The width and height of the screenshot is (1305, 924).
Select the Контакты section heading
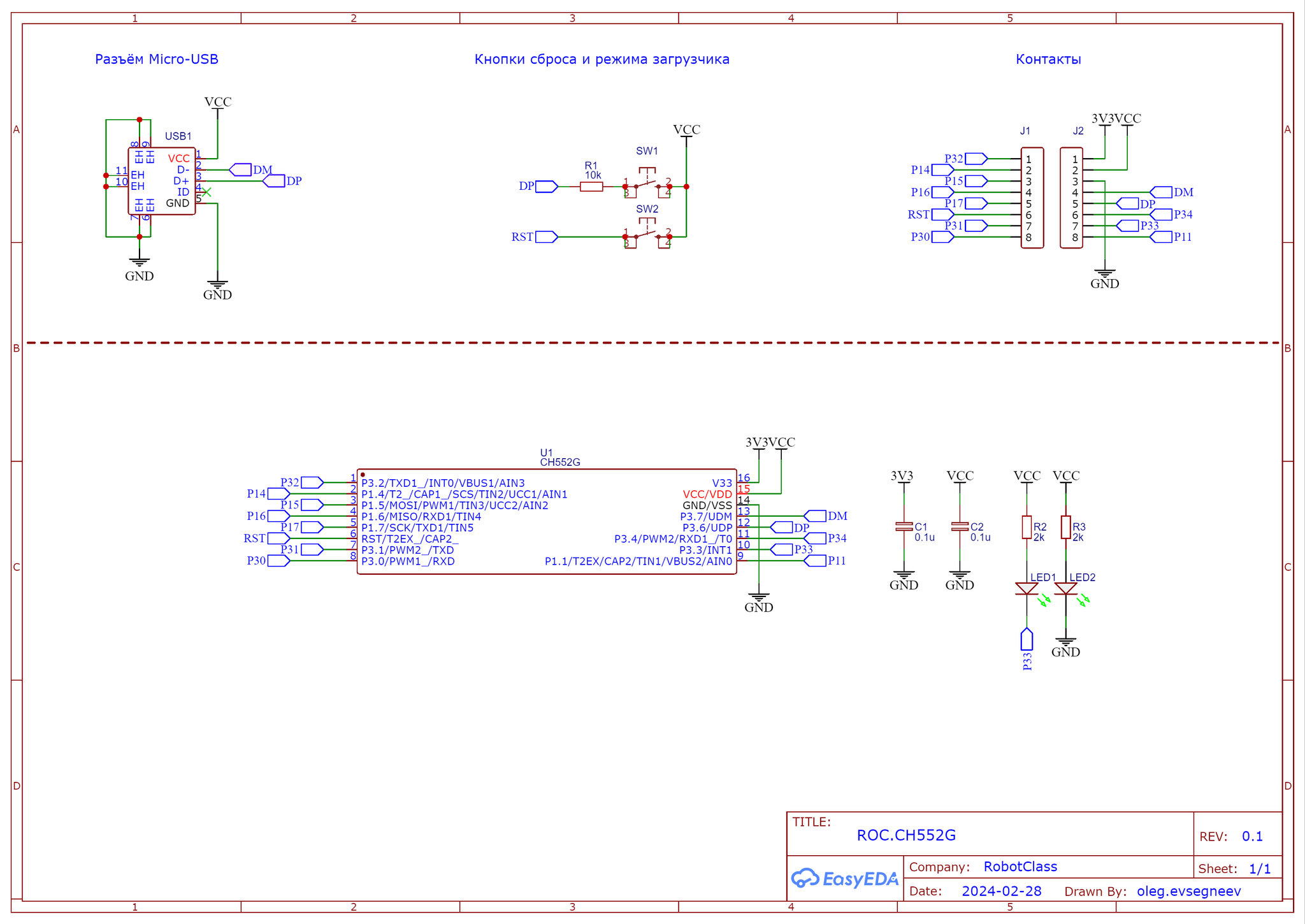[x=1048, y=59]
